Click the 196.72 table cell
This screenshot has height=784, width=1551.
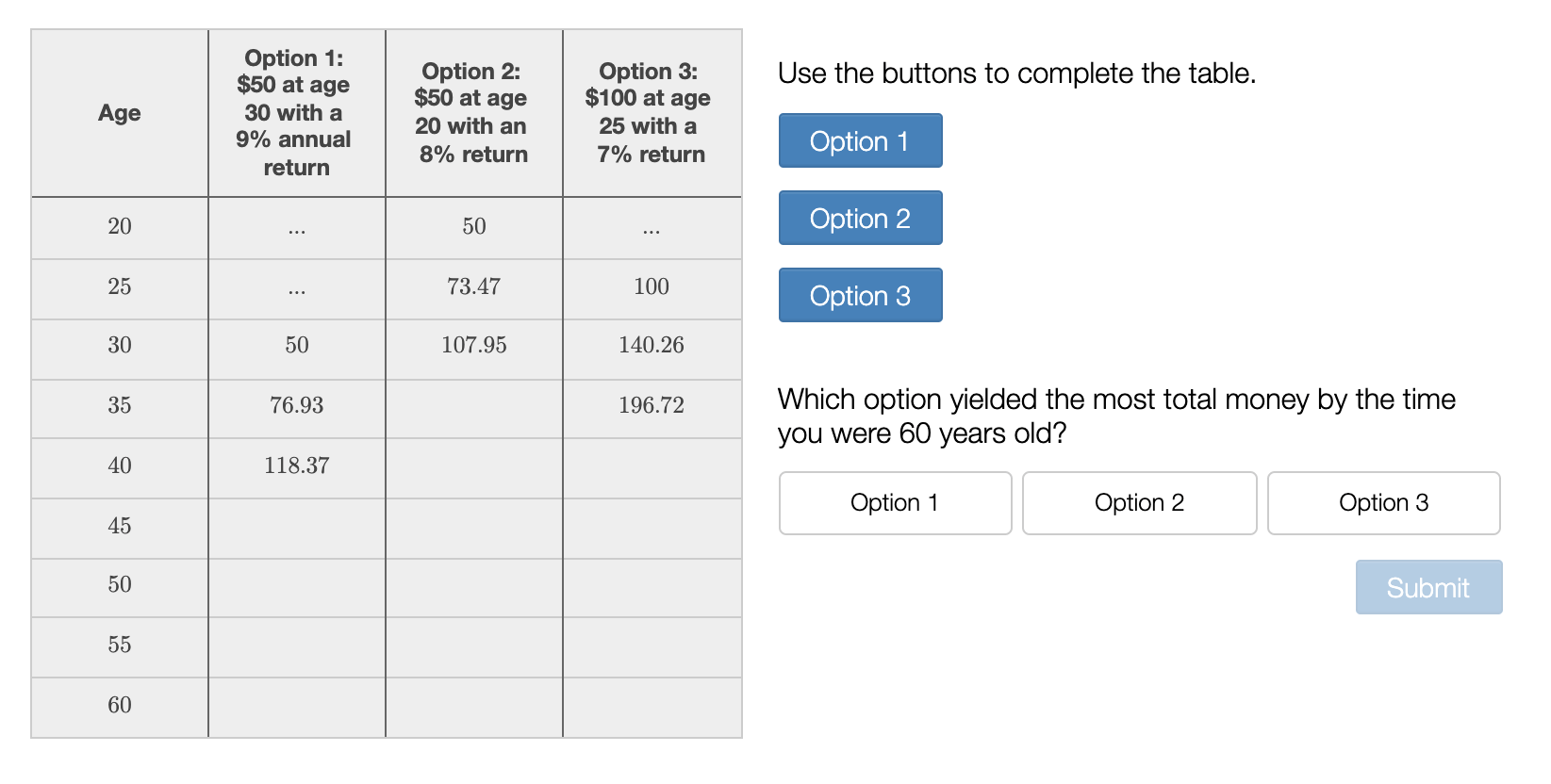(x=652, y=405)
